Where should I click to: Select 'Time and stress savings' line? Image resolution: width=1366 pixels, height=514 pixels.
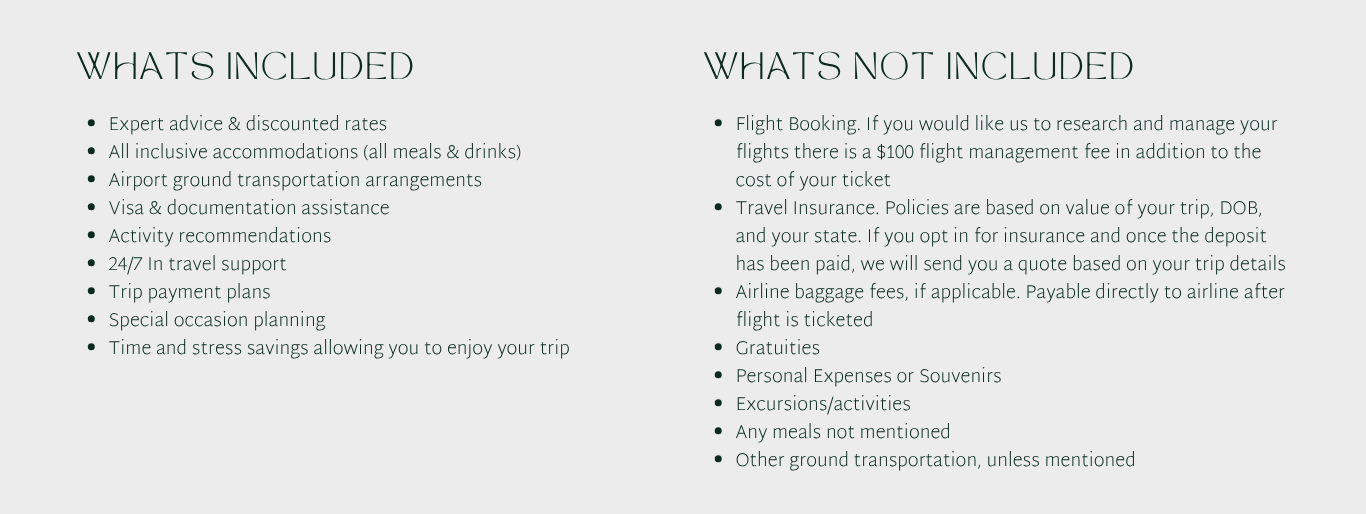(x=339, y=348)
